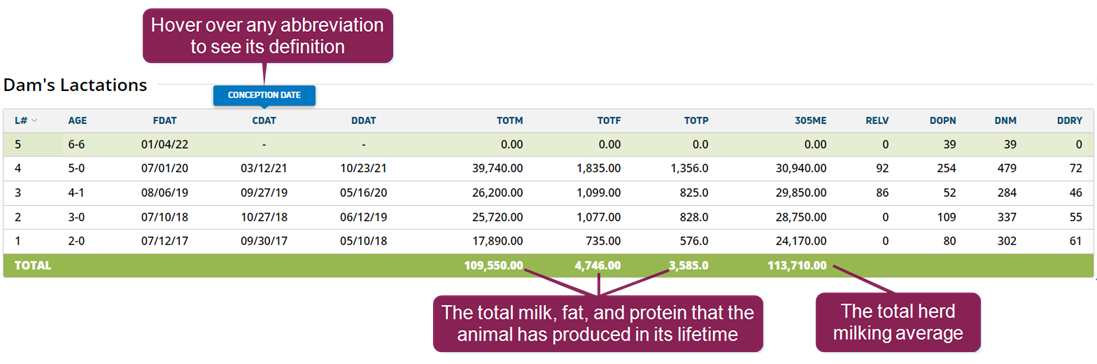Select lactation row with FDAT 07/01/20

pos(548,169)
